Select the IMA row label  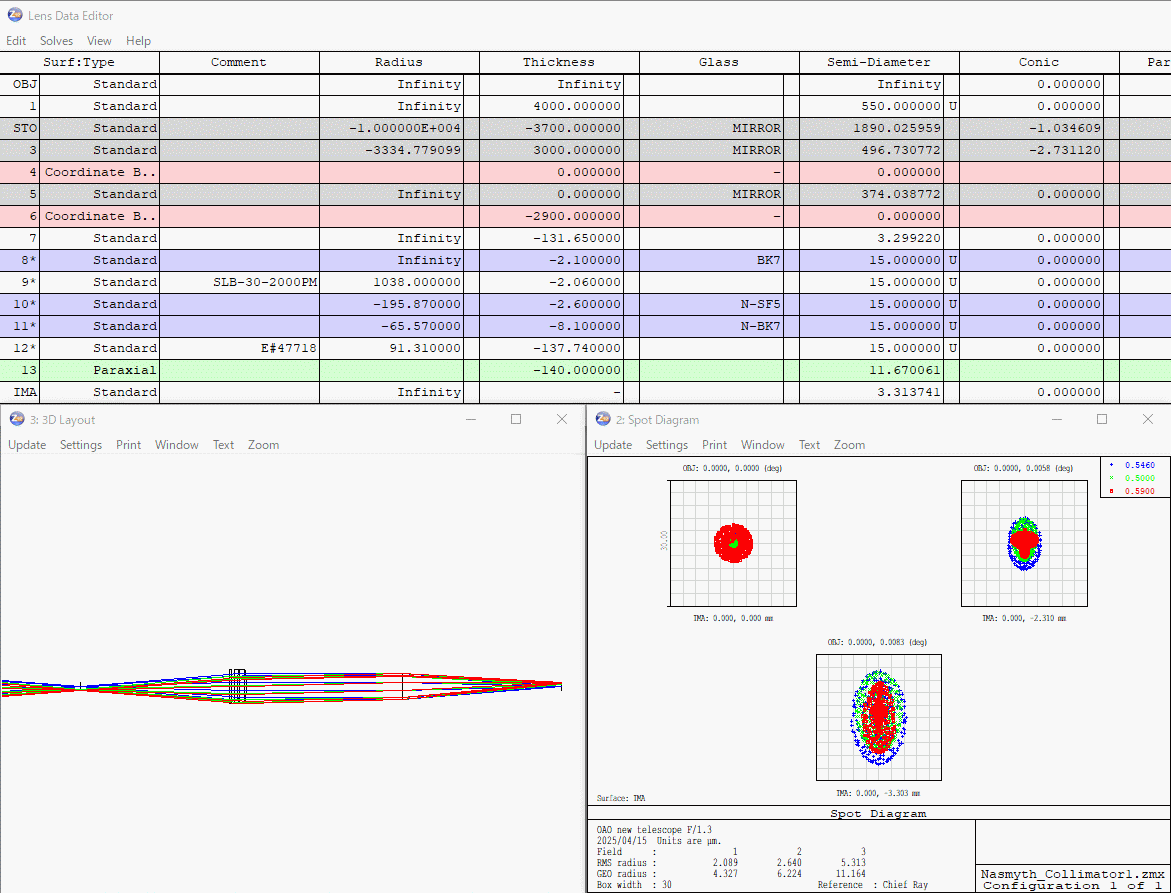(x=20, y=392)
